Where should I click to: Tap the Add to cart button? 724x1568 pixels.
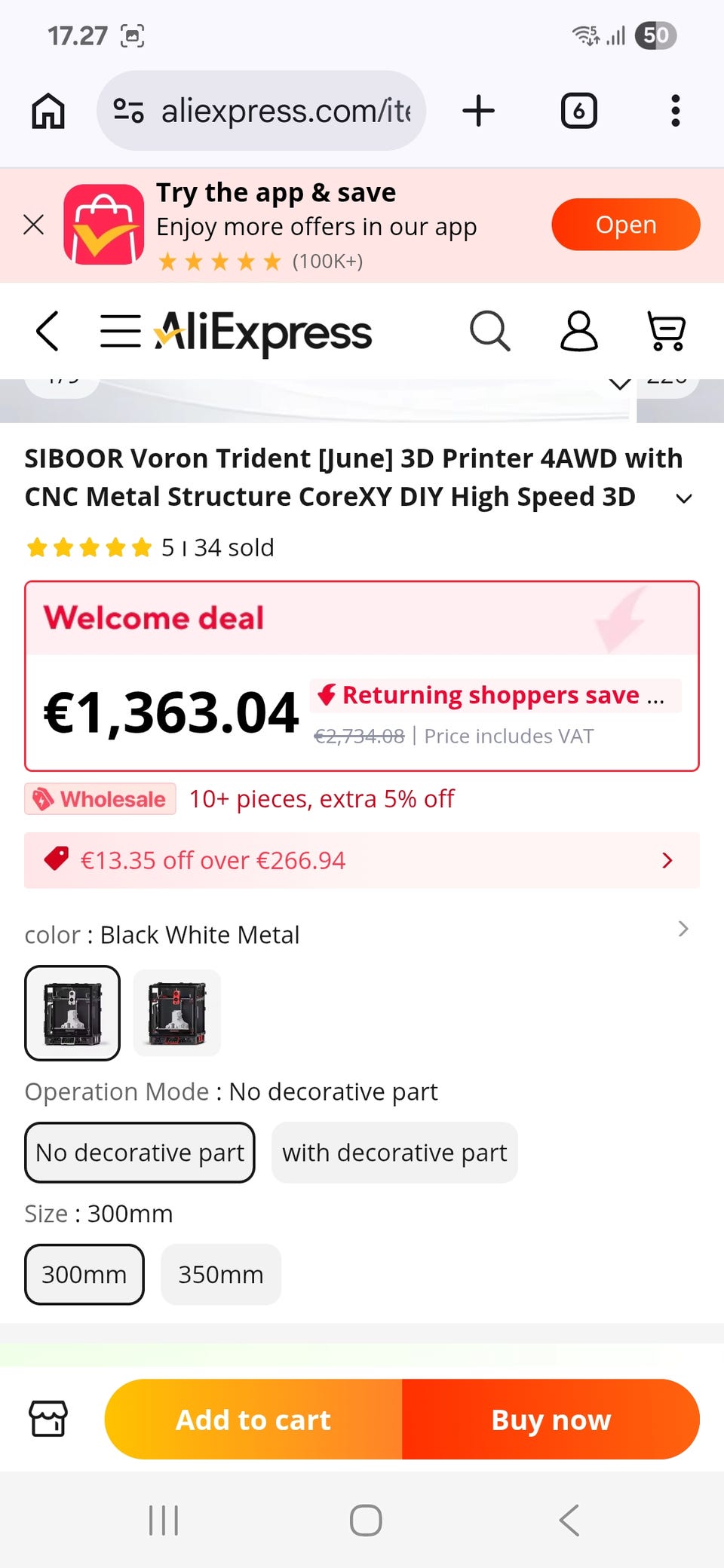253,1419
